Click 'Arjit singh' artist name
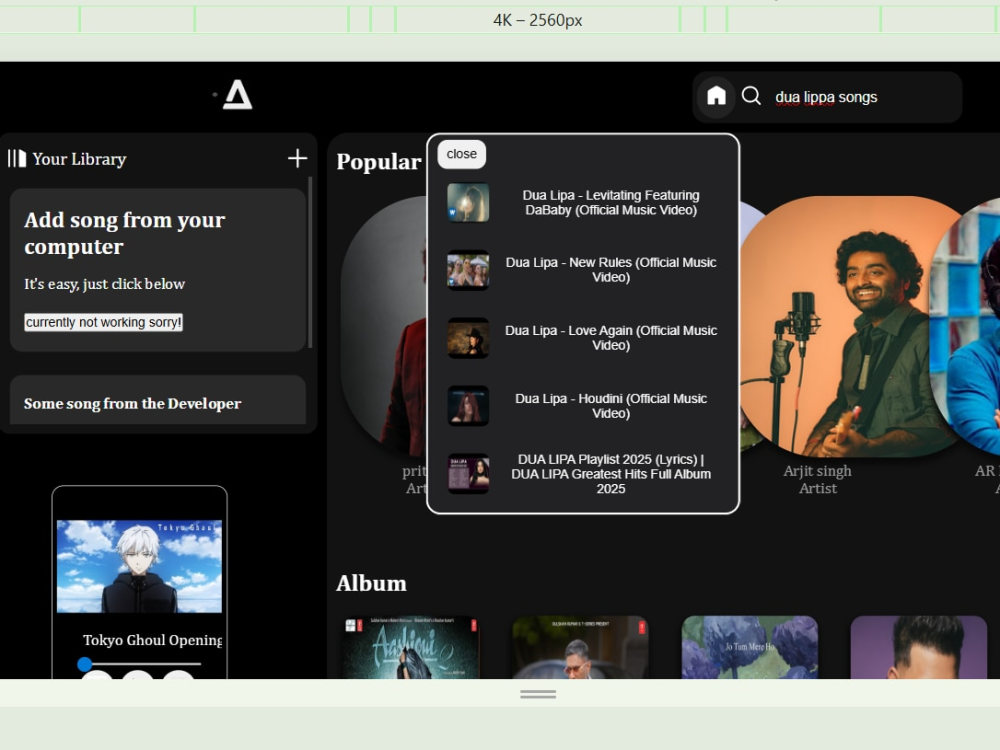This screenshot has height=750, width=1000. coord(817,471)
